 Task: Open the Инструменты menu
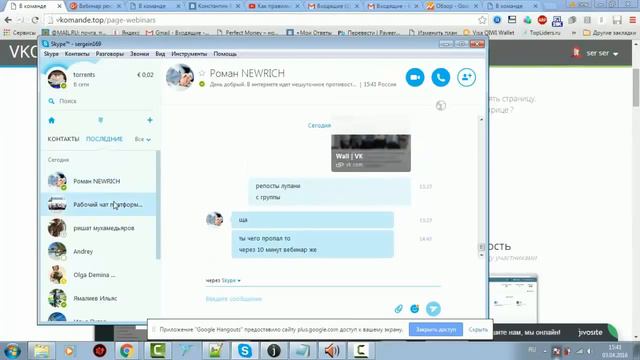click(189, 54)
